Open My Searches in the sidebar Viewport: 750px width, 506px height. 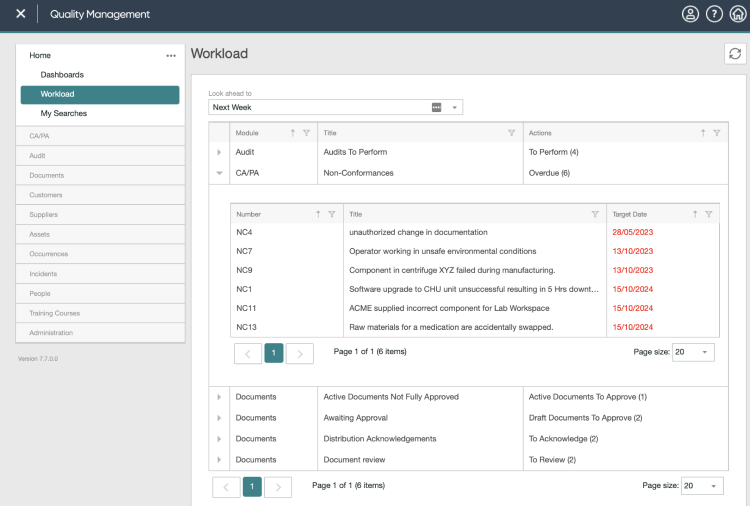click(x=64, y=113)
